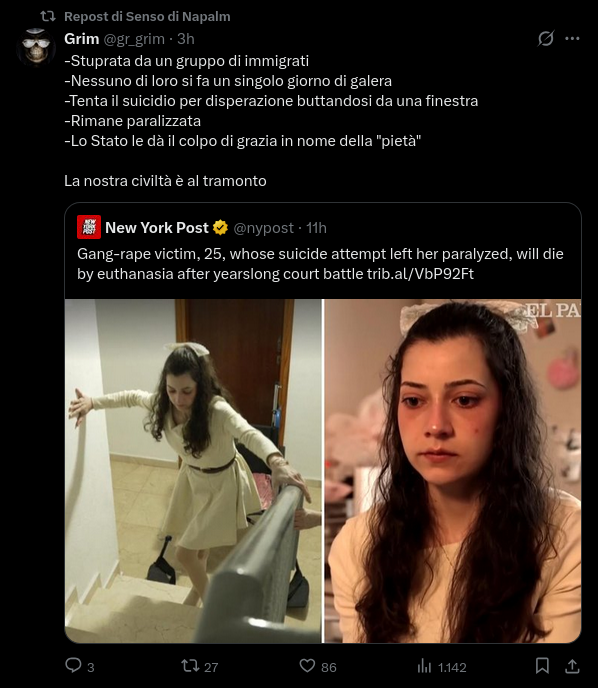Click the 3h timestamp
Viewport: 598px width, 688px height.
(186, 39)
